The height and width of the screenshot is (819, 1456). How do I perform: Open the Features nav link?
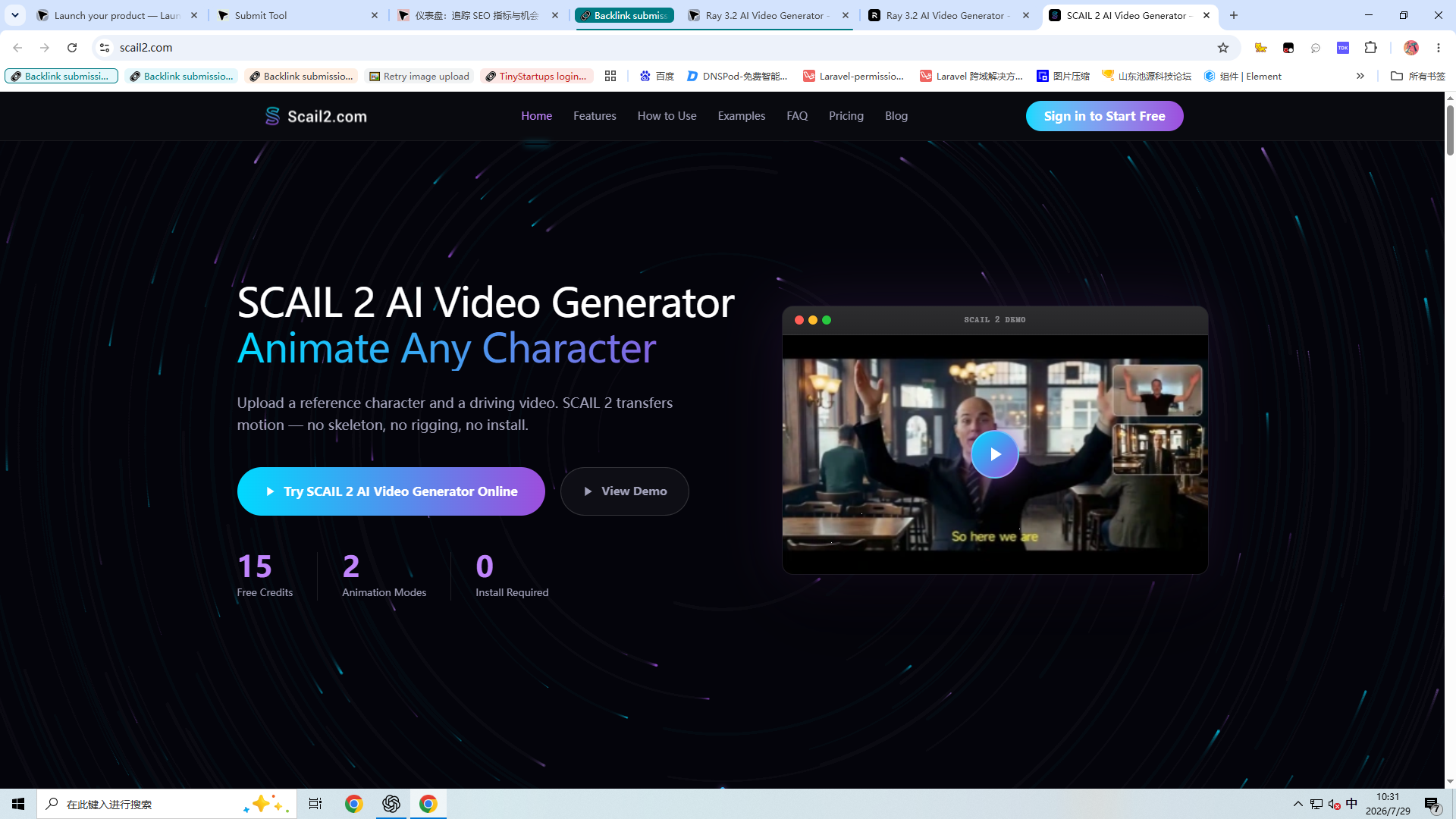point(595,116)
